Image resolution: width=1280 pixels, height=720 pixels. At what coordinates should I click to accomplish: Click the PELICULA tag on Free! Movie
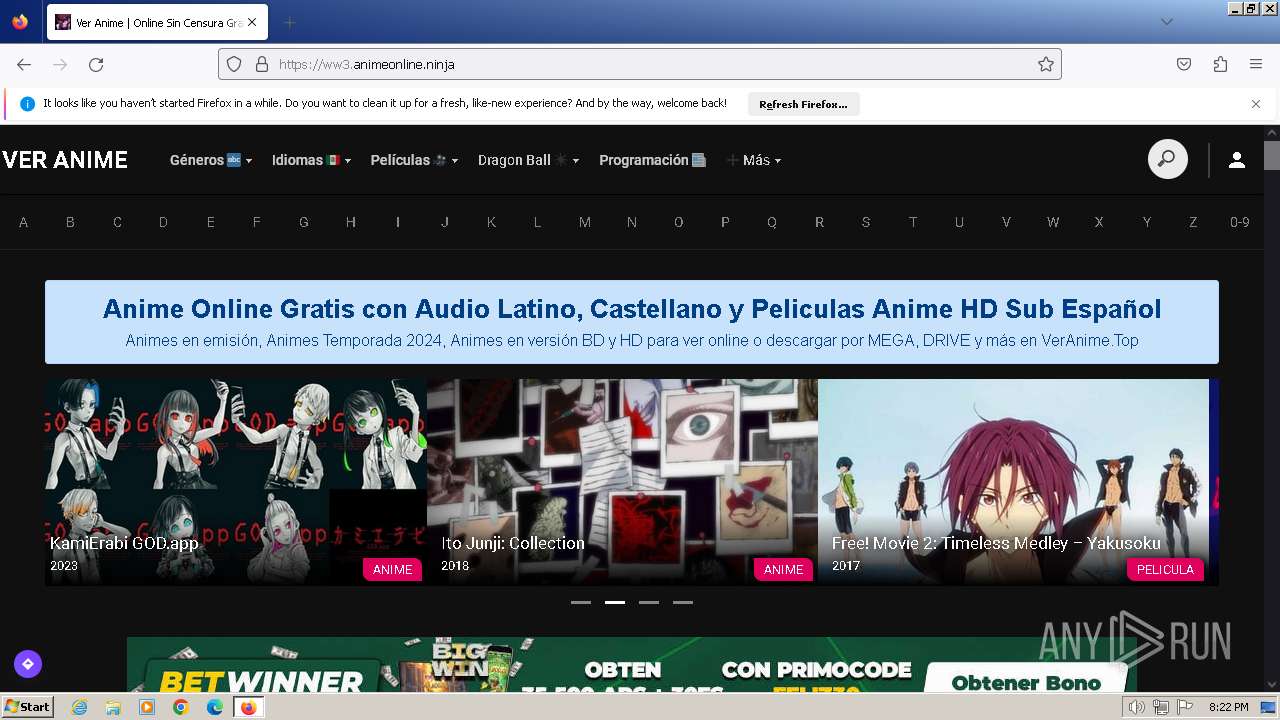point(1165,569)
